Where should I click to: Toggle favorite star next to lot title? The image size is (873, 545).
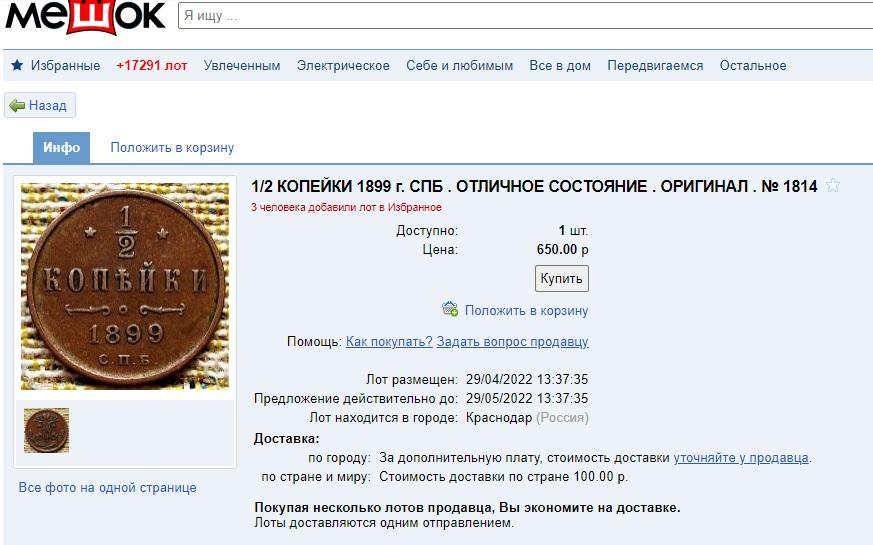(x=833, y=185)
